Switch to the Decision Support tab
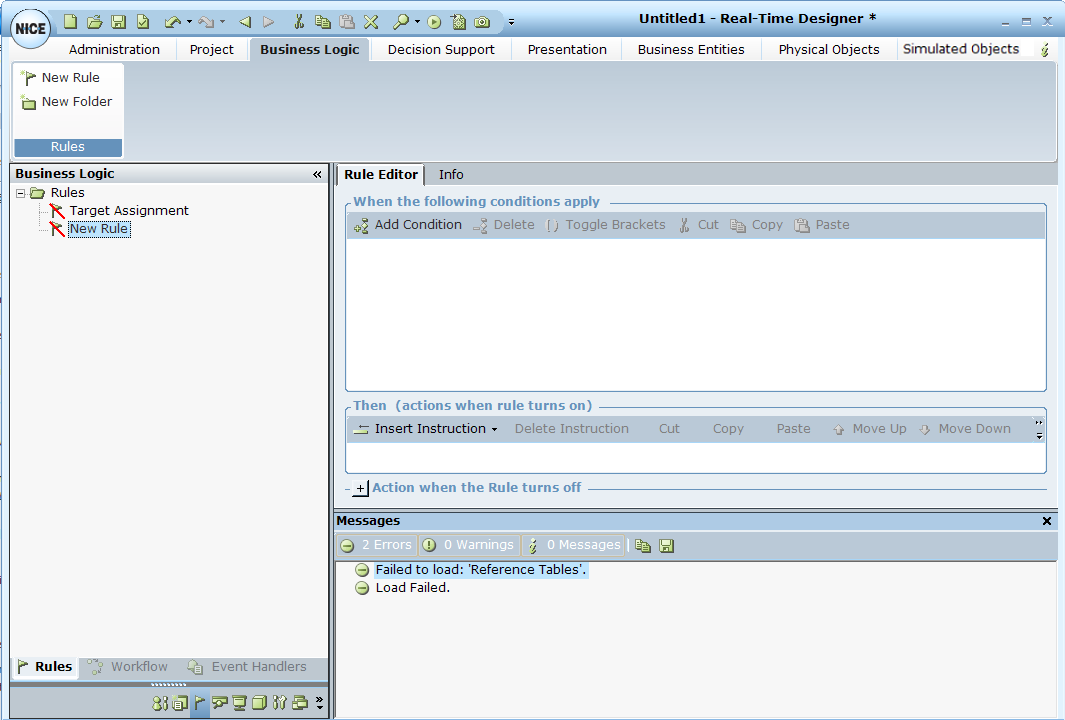 pyautogui.click(x=441, y=49)
